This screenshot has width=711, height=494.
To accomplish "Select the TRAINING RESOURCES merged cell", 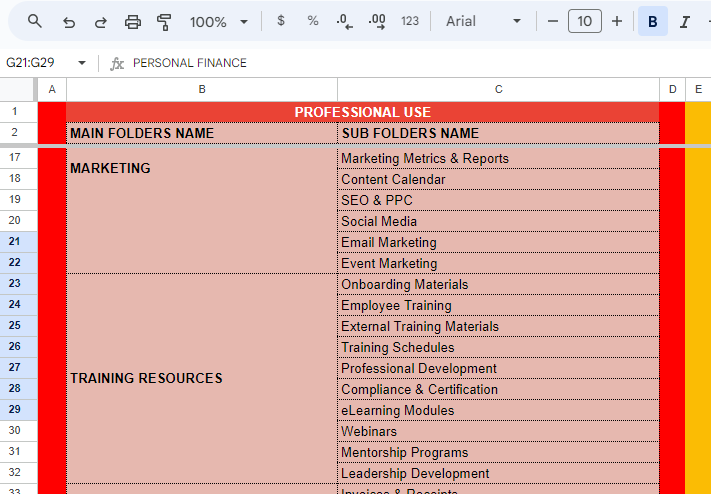I will [202, 378].
